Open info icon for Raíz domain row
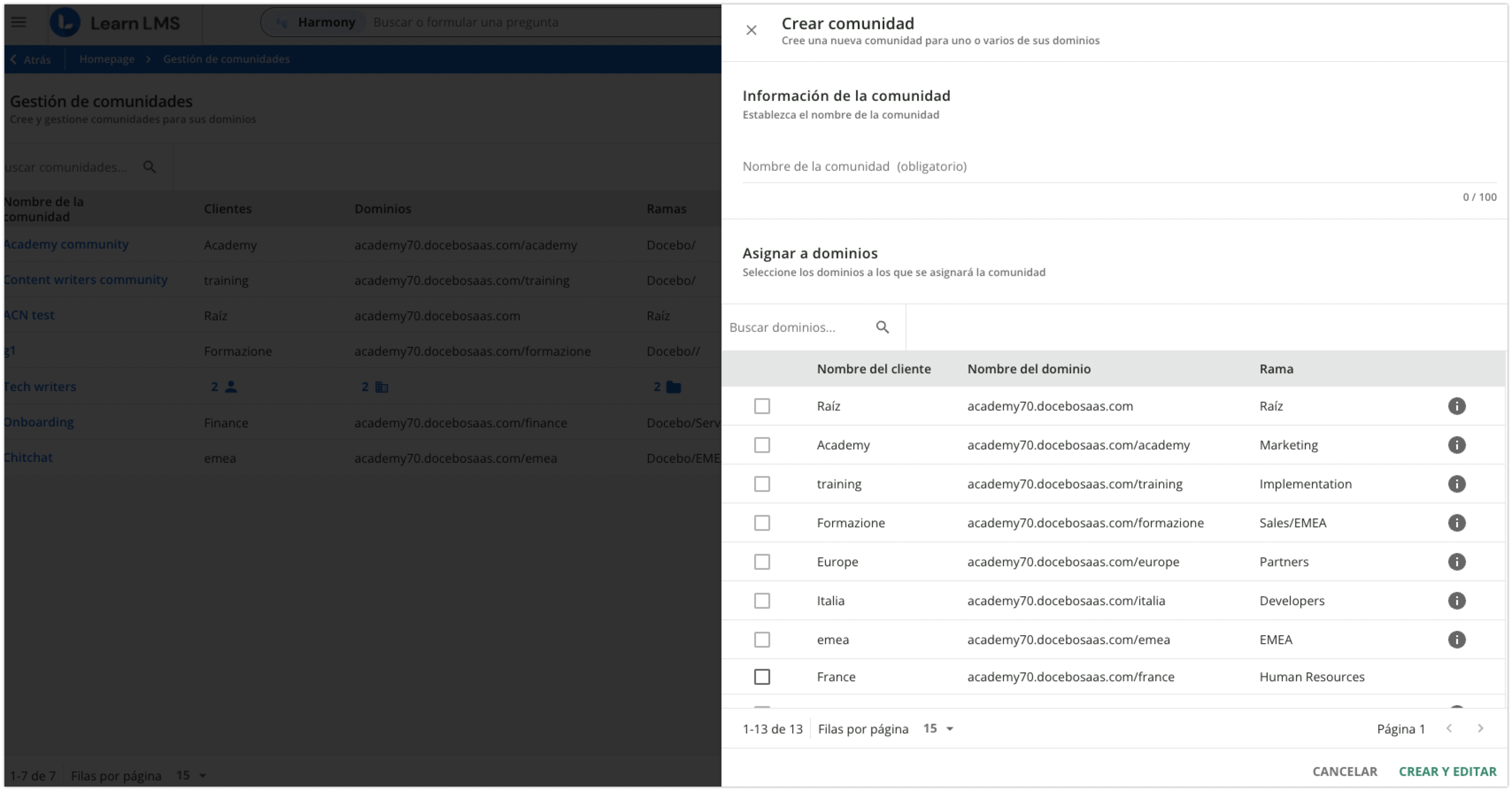The image size is (1512, 791). pos(1456,406)
